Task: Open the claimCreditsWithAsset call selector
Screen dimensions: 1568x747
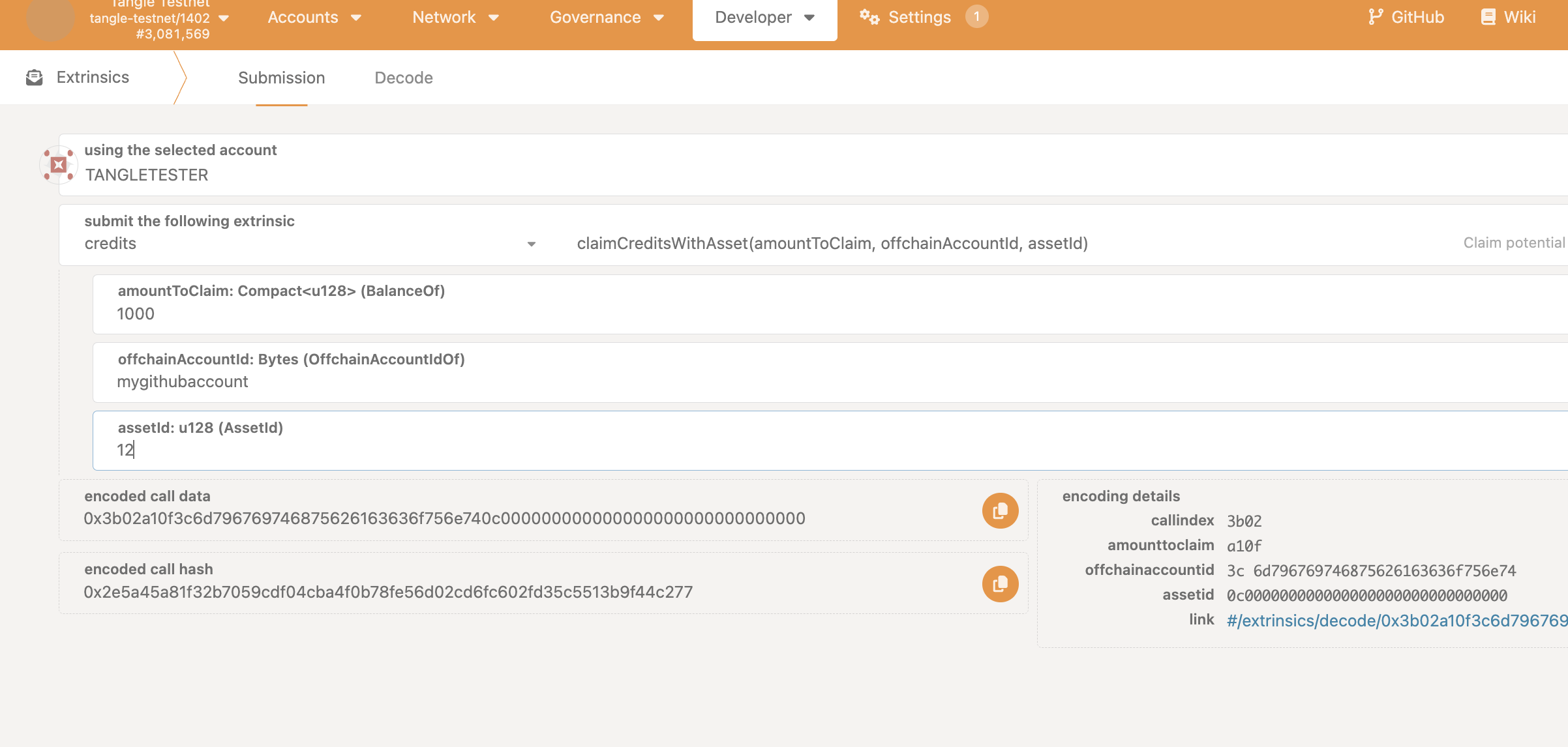Action: 832,244
